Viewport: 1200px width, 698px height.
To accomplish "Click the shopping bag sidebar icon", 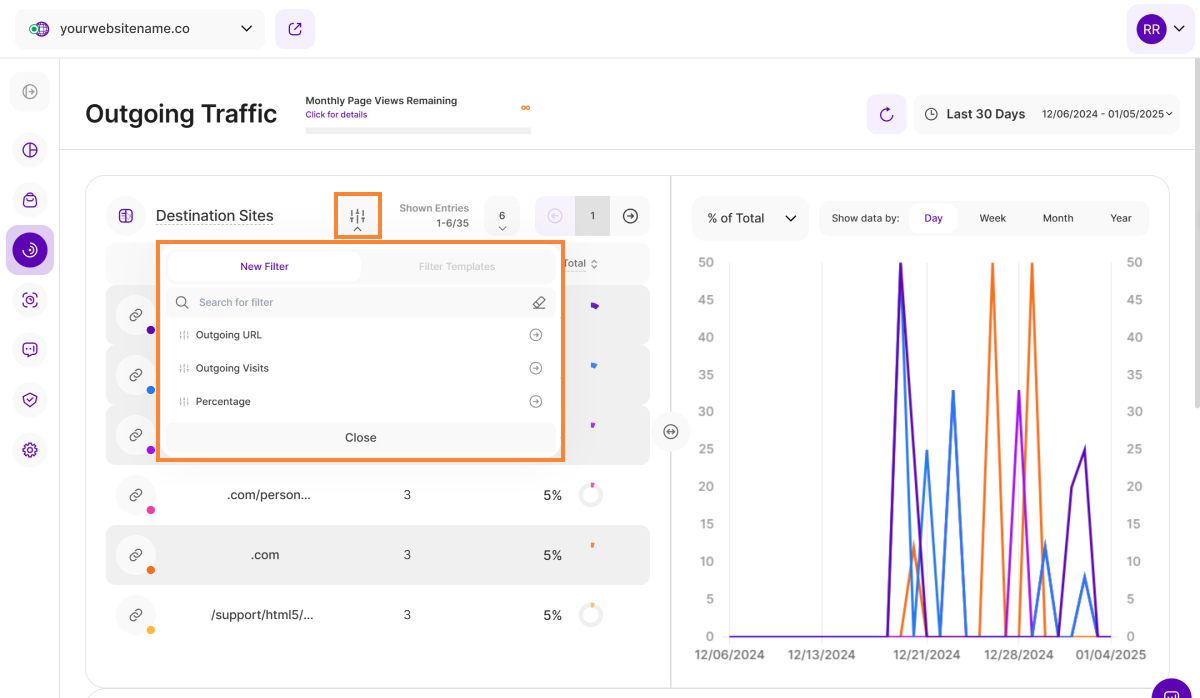I will coord(30,200).
